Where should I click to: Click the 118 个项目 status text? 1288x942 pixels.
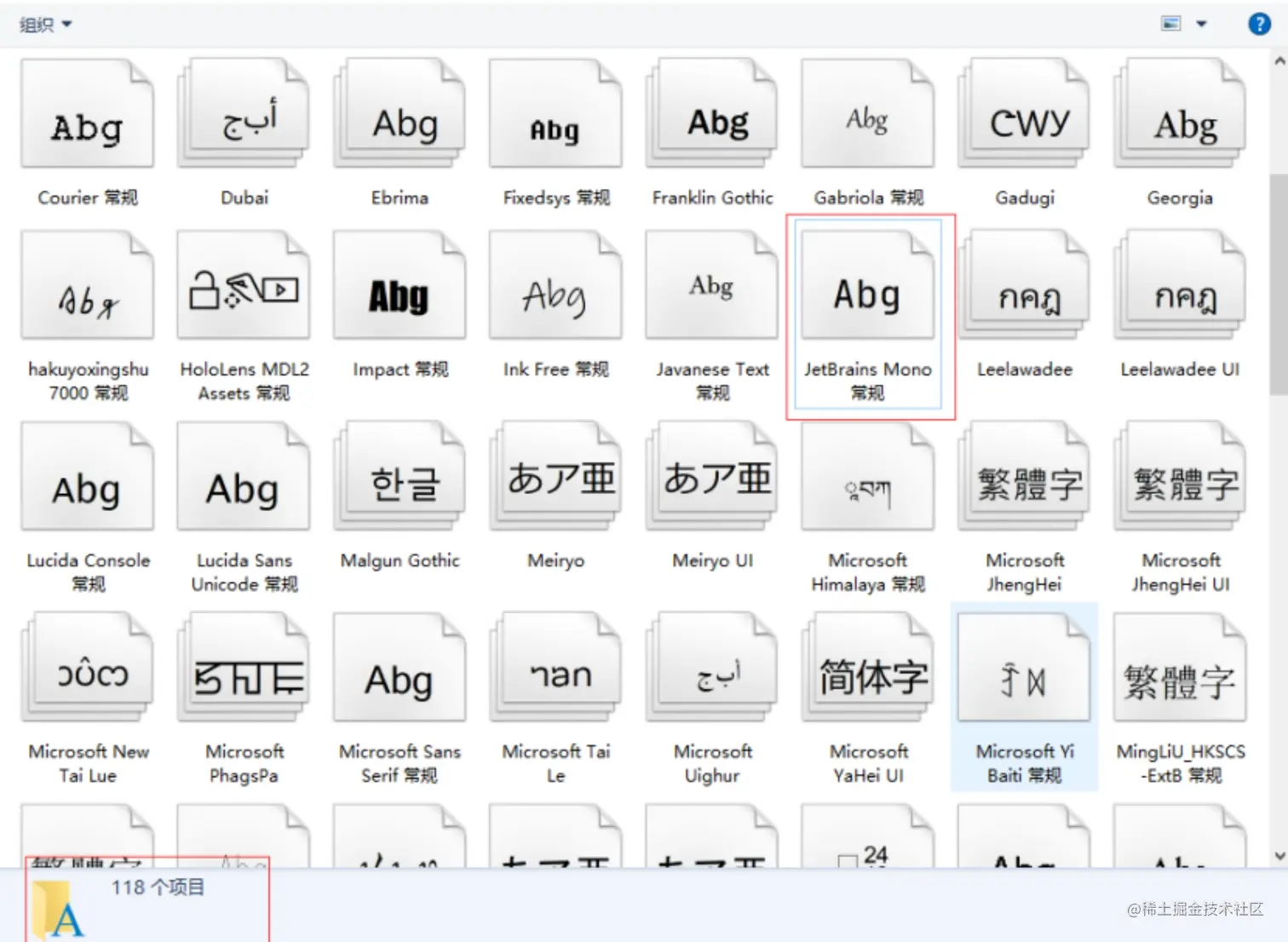click(158, 887)
